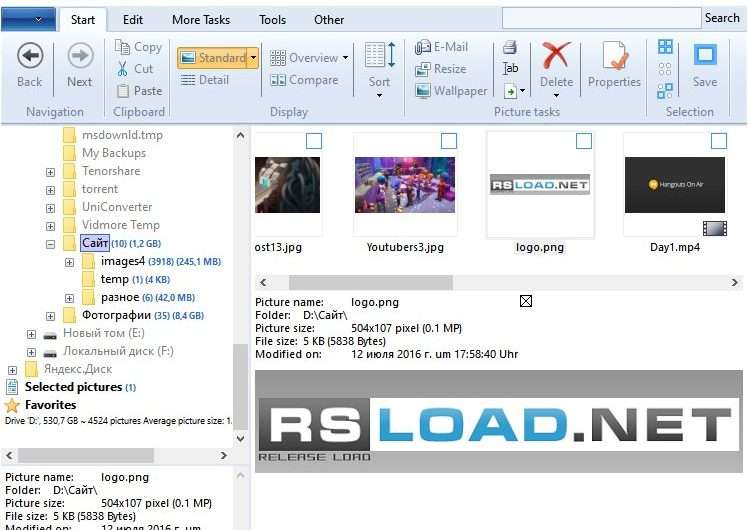Choose Compare display mode
This screenshot has height=530, width=748.
click(x=304, y=80)
